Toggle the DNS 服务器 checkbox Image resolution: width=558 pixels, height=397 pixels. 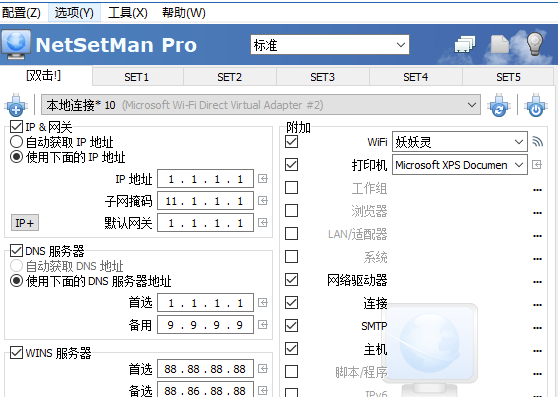16,250
